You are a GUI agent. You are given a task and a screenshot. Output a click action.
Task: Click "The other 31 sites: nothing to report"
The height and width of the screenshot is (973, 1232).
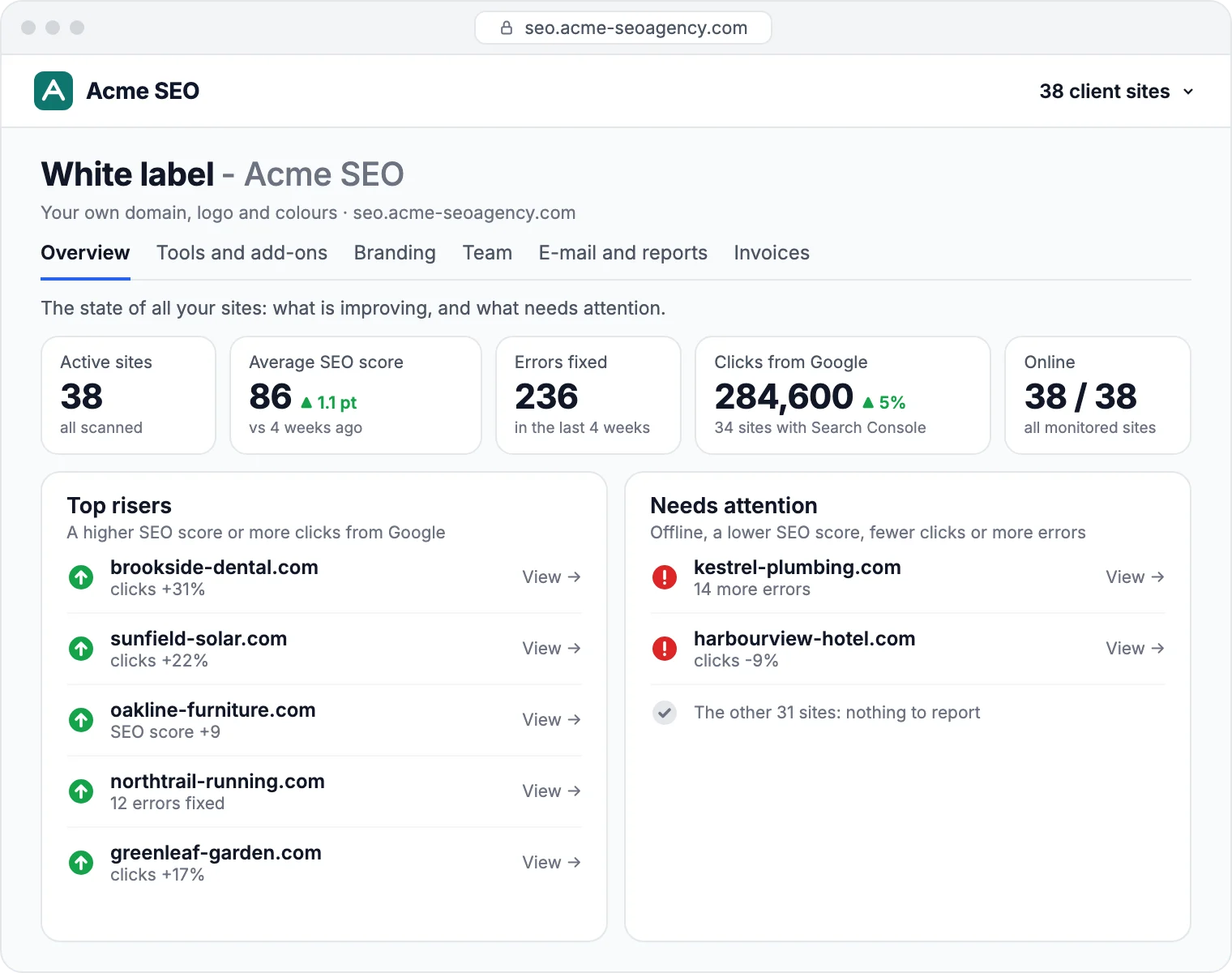pyautogui.click(x=837, y=713)
